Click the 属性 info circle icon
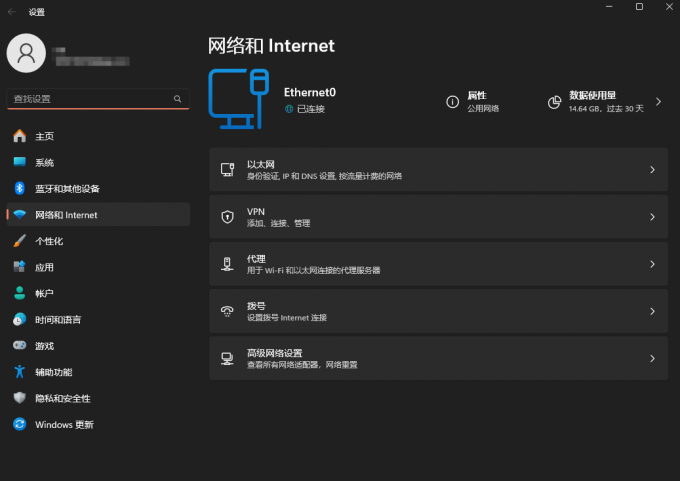 pos(452,102)
